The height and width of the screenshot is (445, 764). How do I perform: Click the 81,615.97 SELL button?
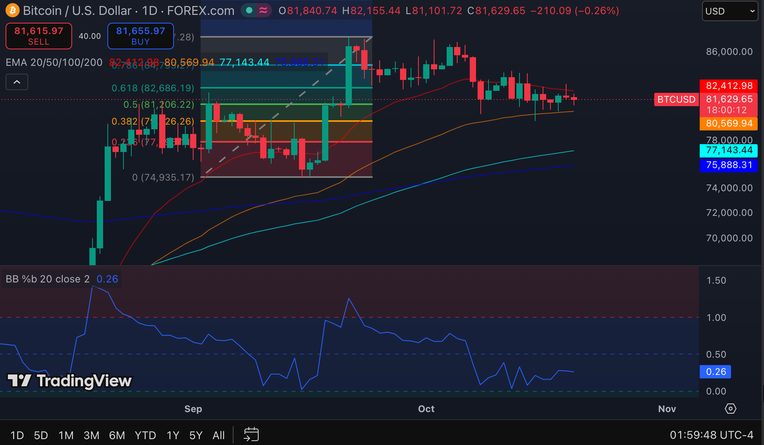(38, 36)
